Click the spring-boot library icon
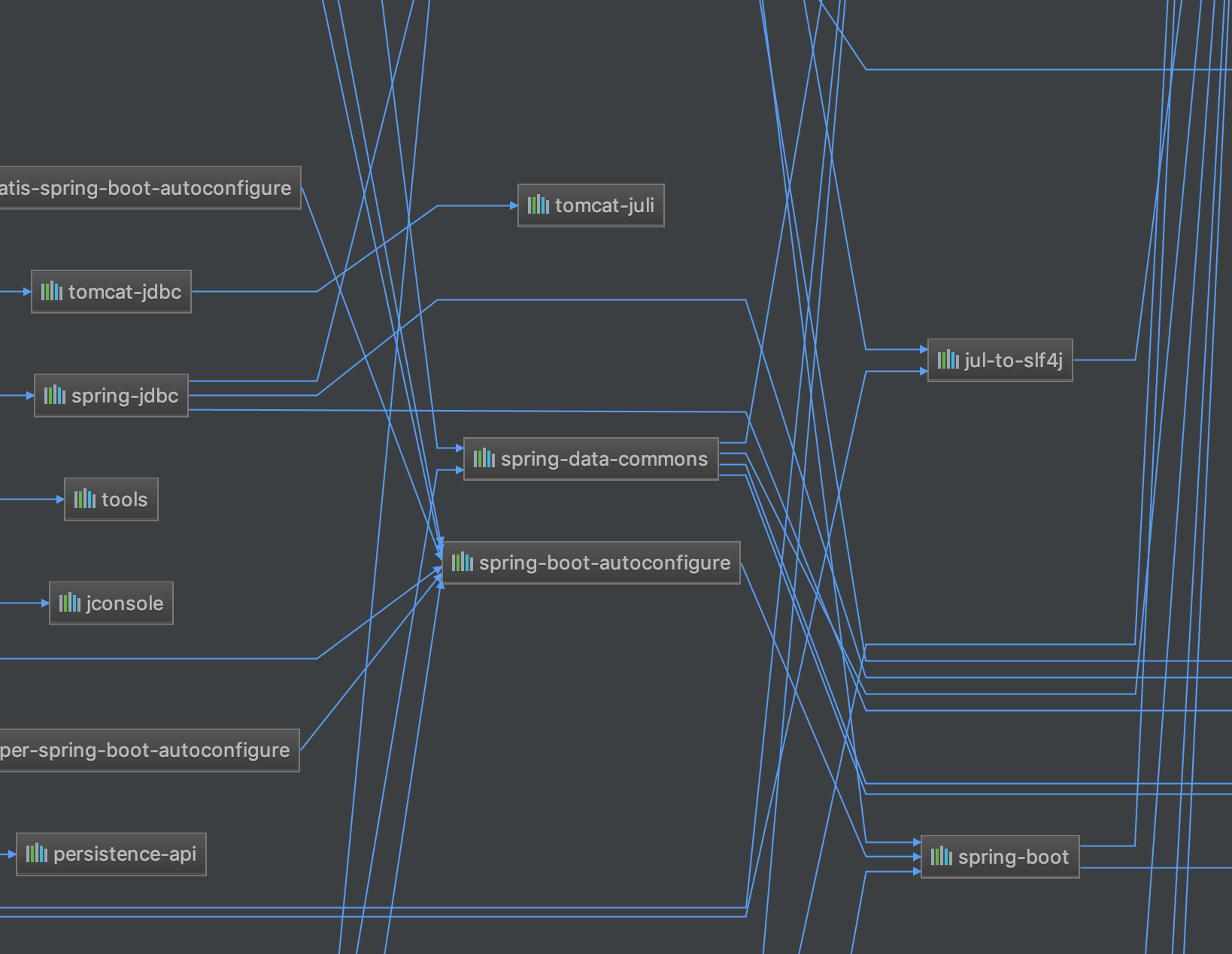 pyautogui.click(x=942, y=856)
